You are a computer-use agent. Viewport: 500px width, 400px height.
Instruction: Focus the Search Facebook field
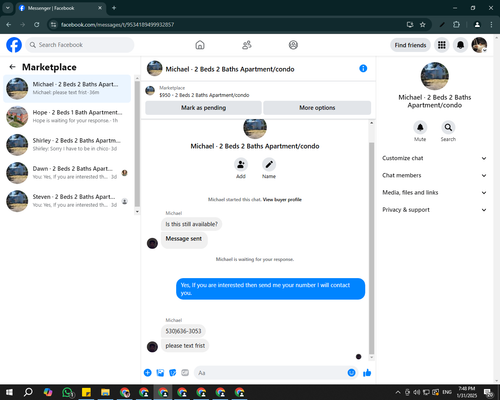tap(80, 45)
